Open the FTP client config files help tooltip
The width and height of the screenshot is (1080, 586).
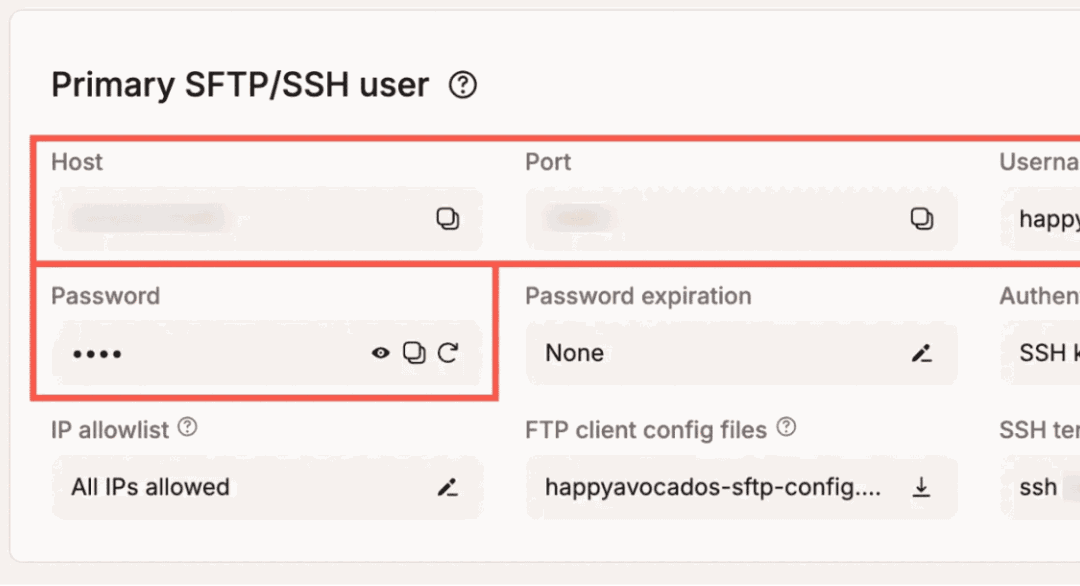pos(785,428)
